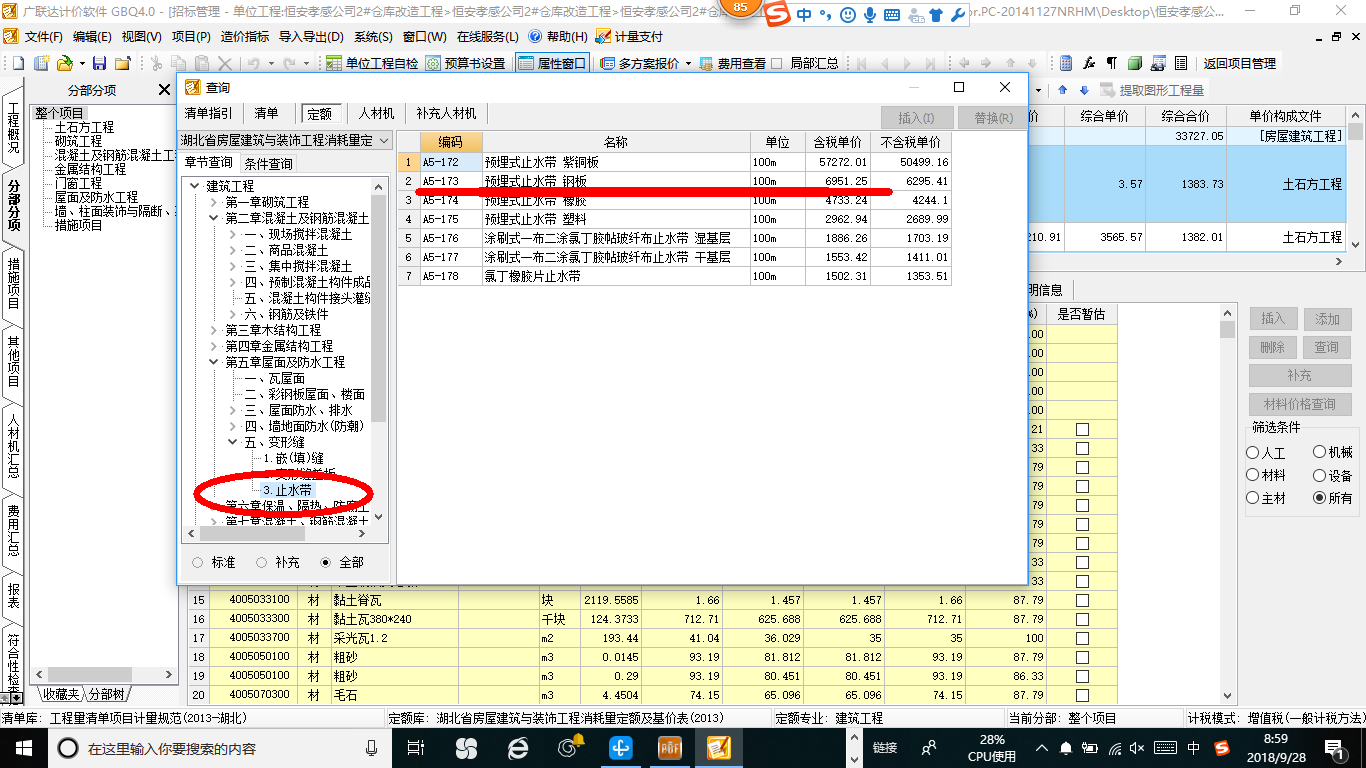The image size is (1366, 768).
Task: Switch to the 人材机 tab
Action: (377, 114)
